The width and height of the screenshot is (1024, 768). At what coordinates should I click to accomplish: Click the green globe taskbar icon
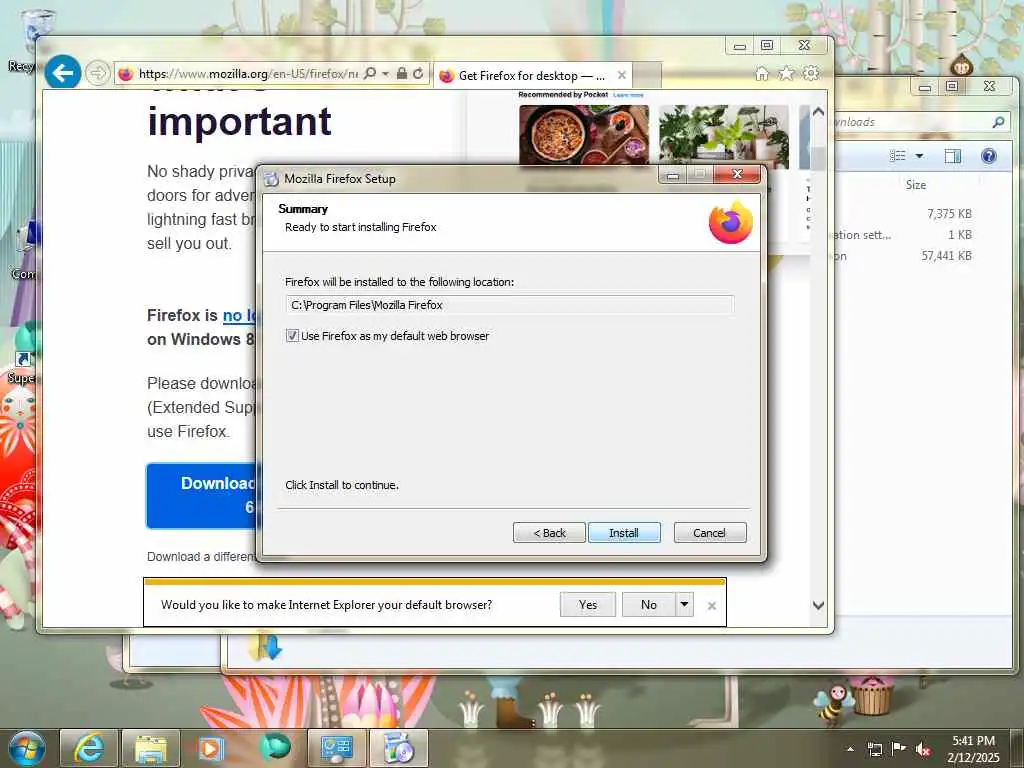[x=274, y=748]
